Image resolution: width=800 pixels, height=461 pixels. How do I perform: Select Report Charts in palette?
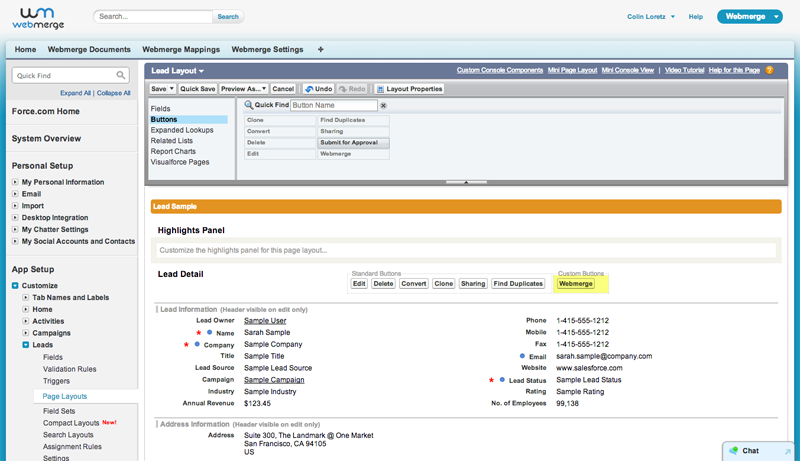[x=173, y=151]
